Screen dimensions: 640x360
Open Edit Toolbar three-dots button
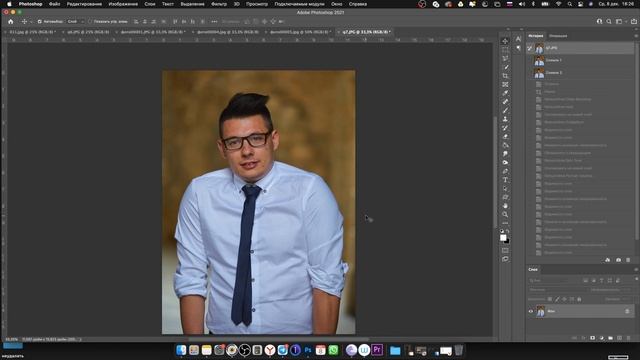505,223
